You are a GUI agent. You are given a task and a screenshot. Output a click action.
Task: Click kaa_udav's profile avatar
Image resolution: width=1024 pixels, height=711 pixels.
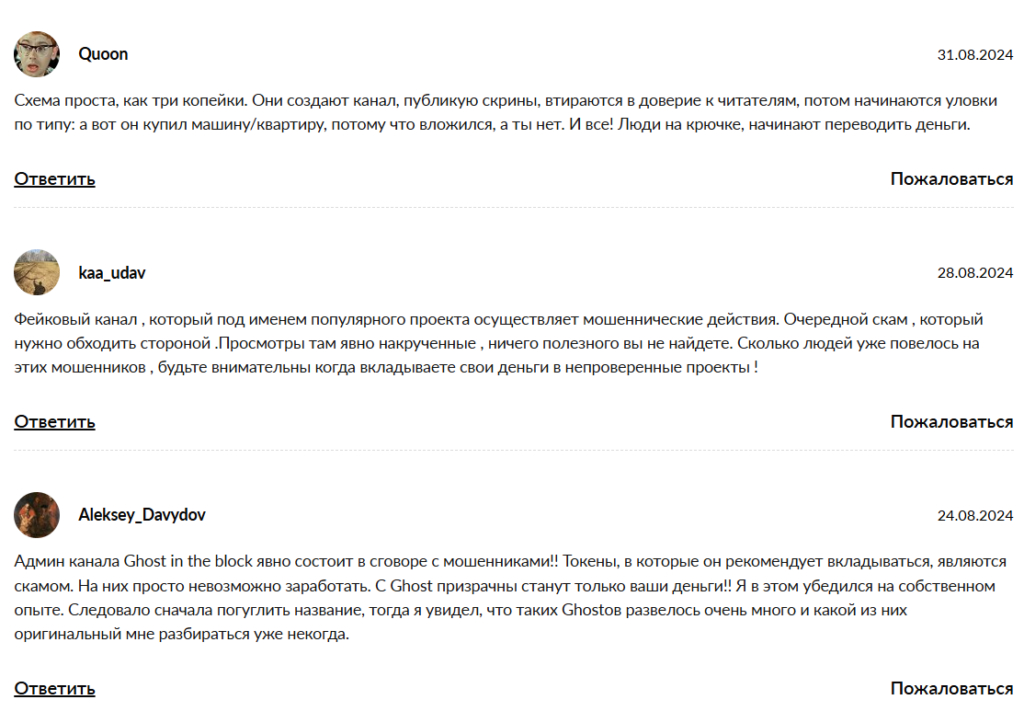(37, 272)
